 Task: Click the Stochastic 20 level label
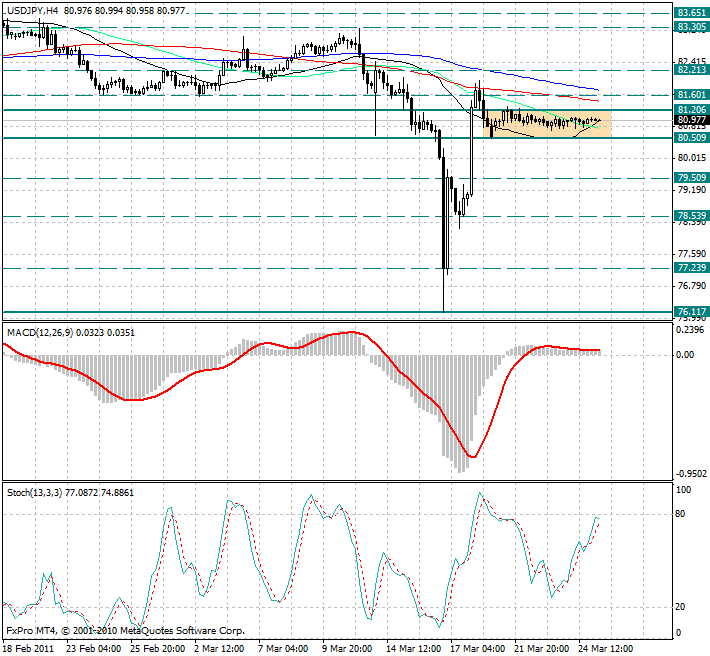click(680, 607)
